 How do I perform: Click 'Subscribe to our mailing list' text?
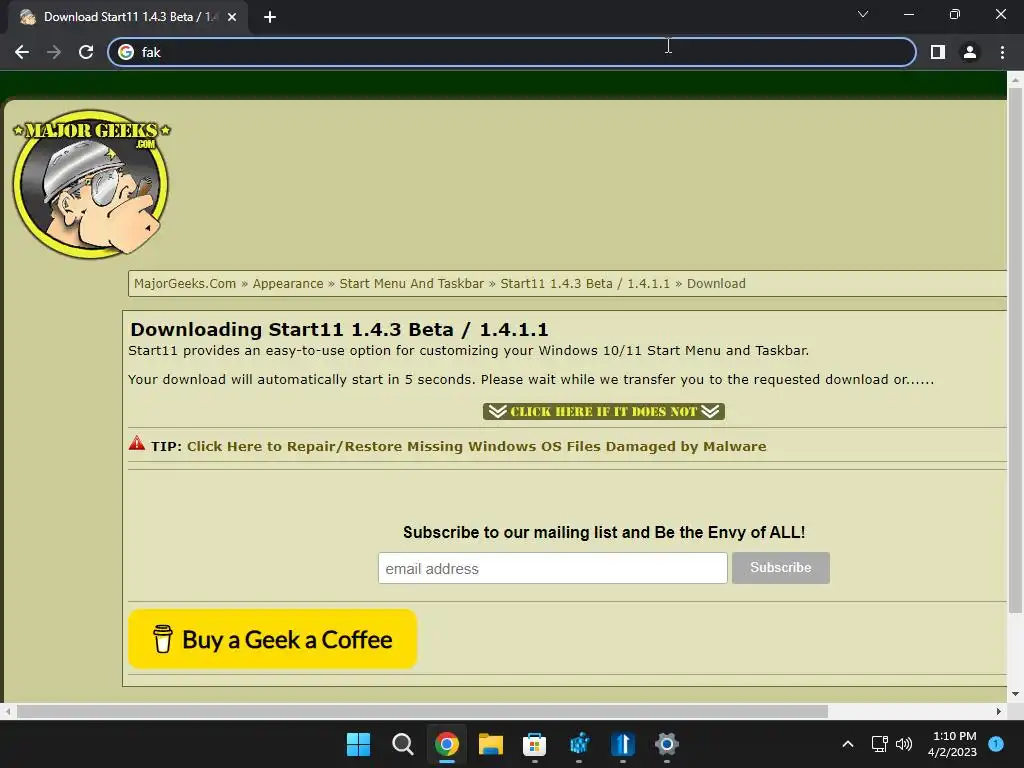tap(603, 532)
